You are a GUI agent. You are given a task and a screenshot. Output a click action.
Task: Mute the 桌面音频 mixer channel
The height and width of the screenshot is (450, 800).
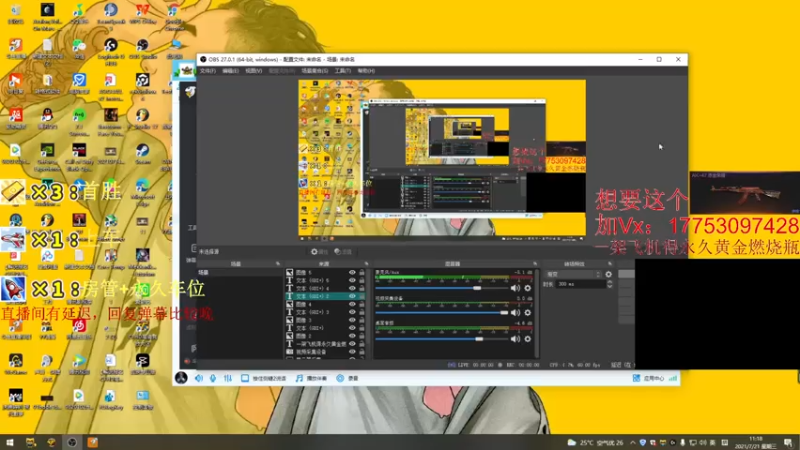(x=515, y=339)
